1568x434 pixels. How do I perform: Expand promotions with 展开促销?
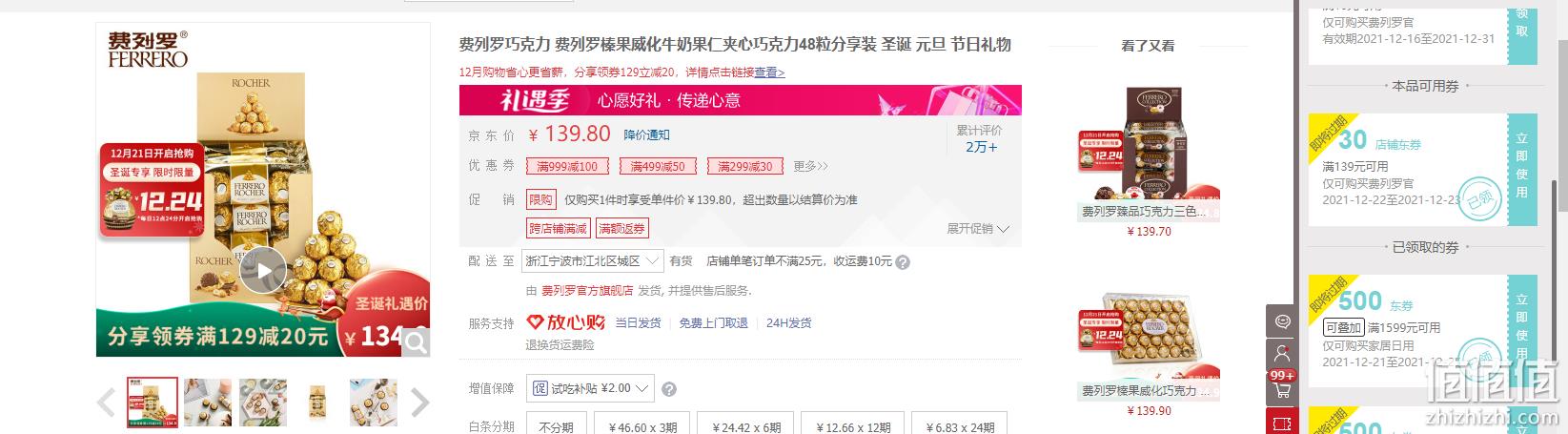(x=977, y=229)
